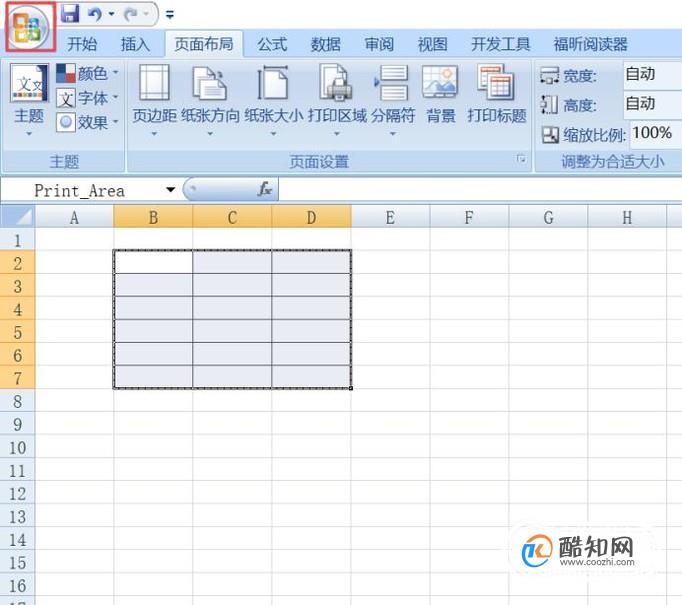The height and width of the screenshot is (605, 682).
Task: Select row 2 header
Action: point(17,263)
